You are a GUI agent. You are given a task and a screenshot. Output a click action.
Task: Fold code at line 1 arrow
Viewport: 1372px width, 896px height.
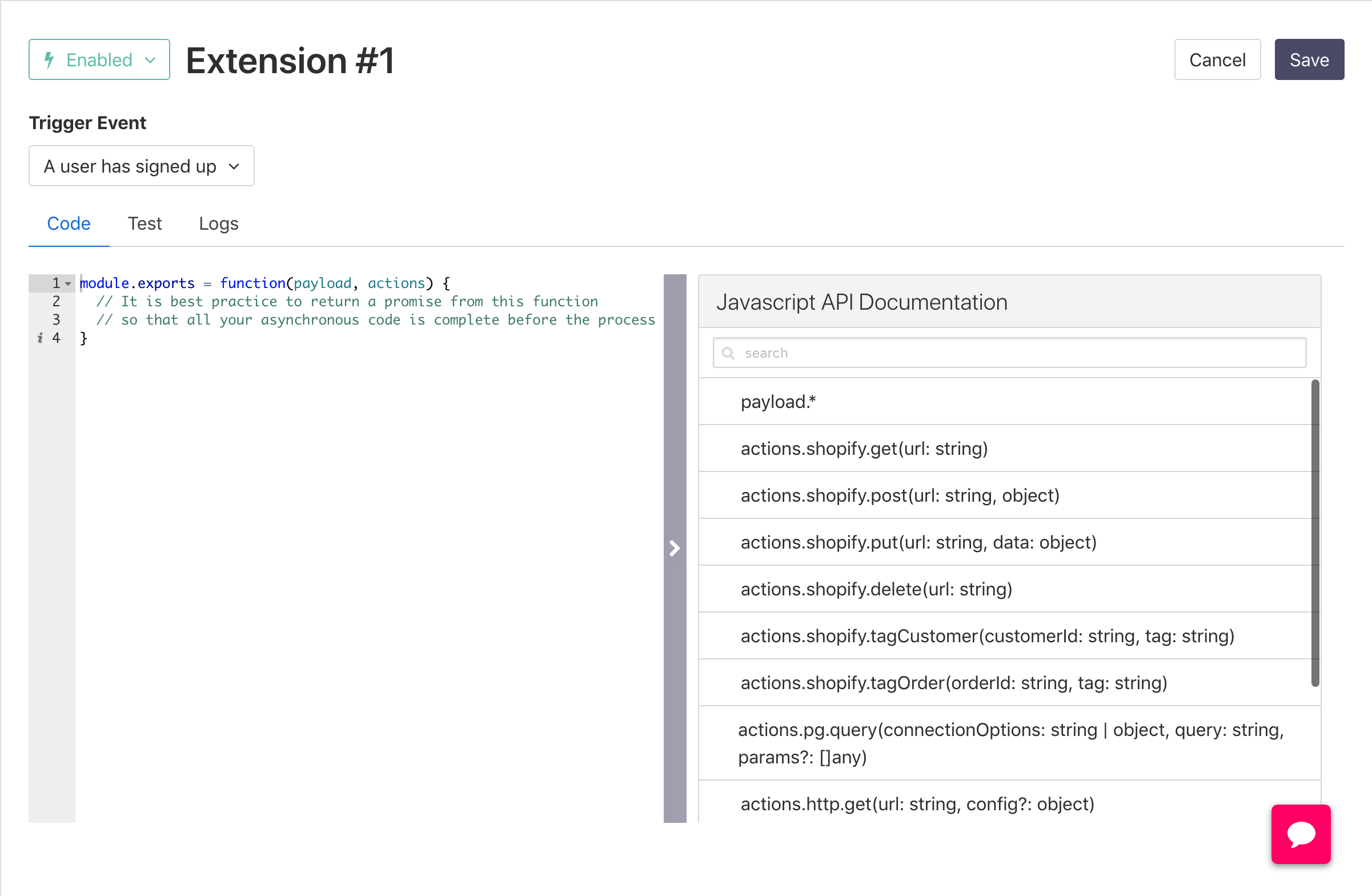point(68,283)
